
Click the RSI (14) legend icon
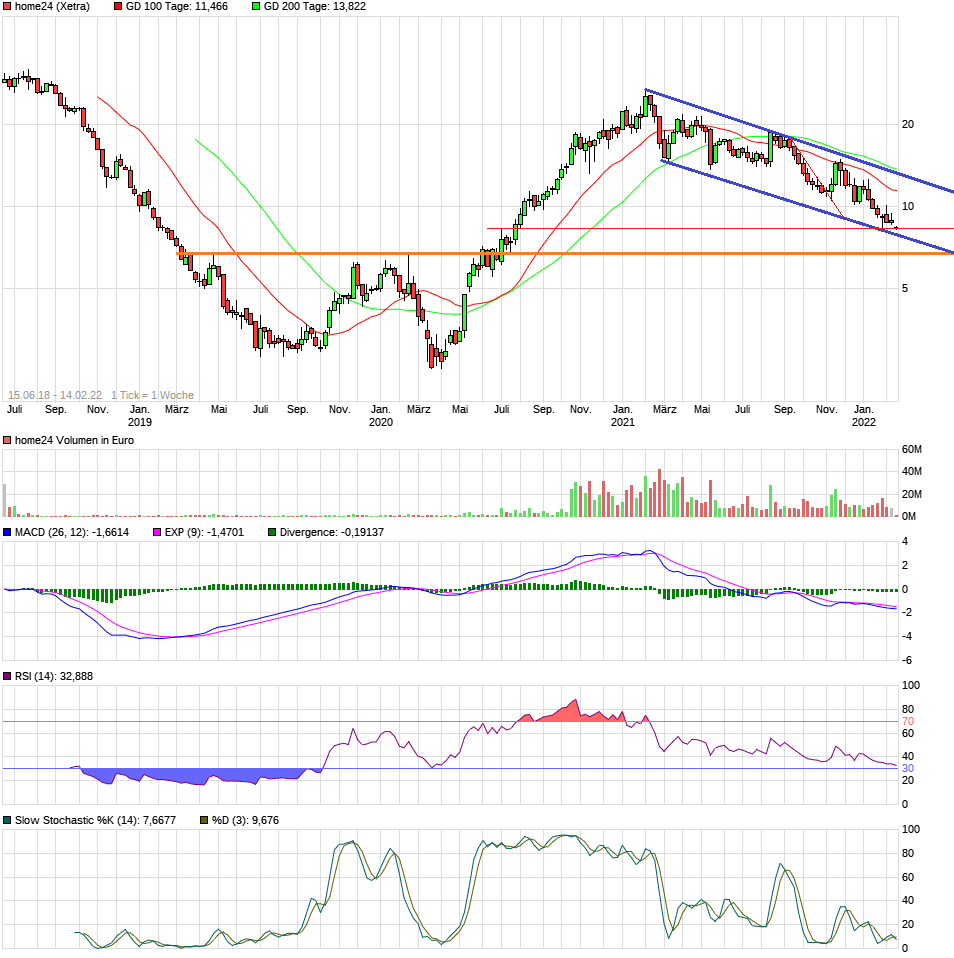[9, 675]
